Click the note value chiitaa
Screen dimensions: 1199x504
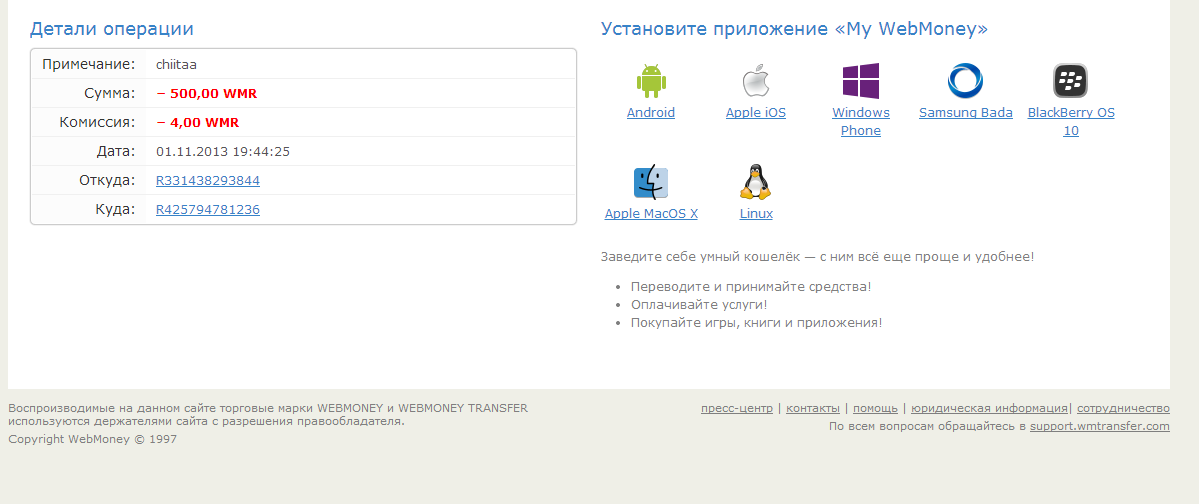[x=177, y=65]
